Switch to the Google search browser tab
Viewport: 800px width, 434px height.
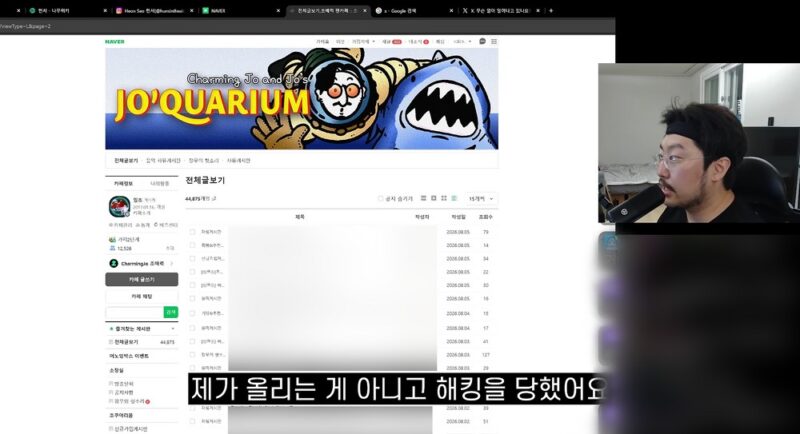(x=412, y=11)
